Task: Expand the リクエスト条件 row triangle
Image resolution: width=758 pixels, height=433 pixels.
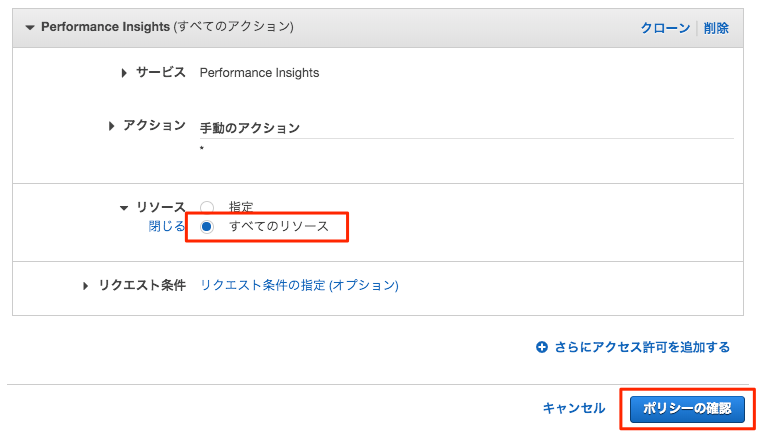Action: pos(86,286)
